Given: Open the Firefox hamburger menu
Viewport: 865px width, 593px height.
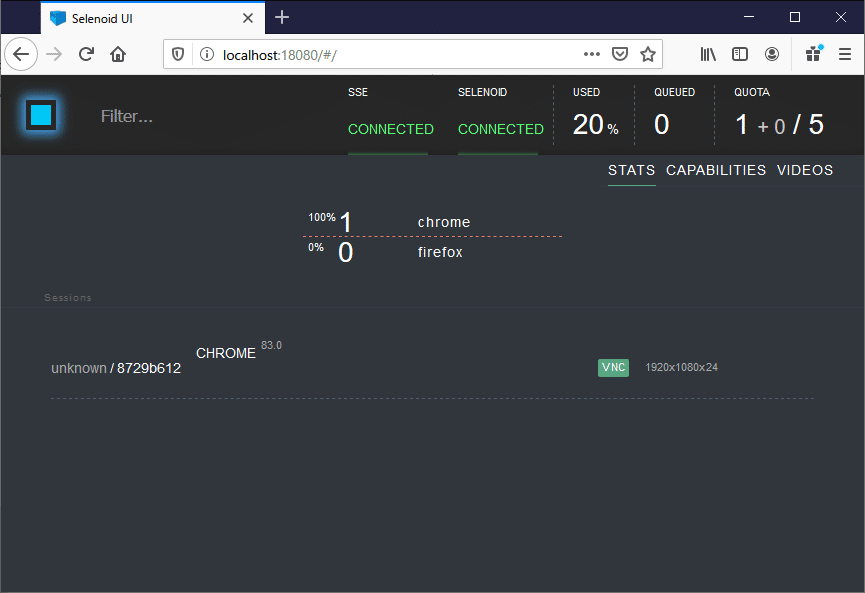Looking at the screenshot, I should click(x=845, y=54).
